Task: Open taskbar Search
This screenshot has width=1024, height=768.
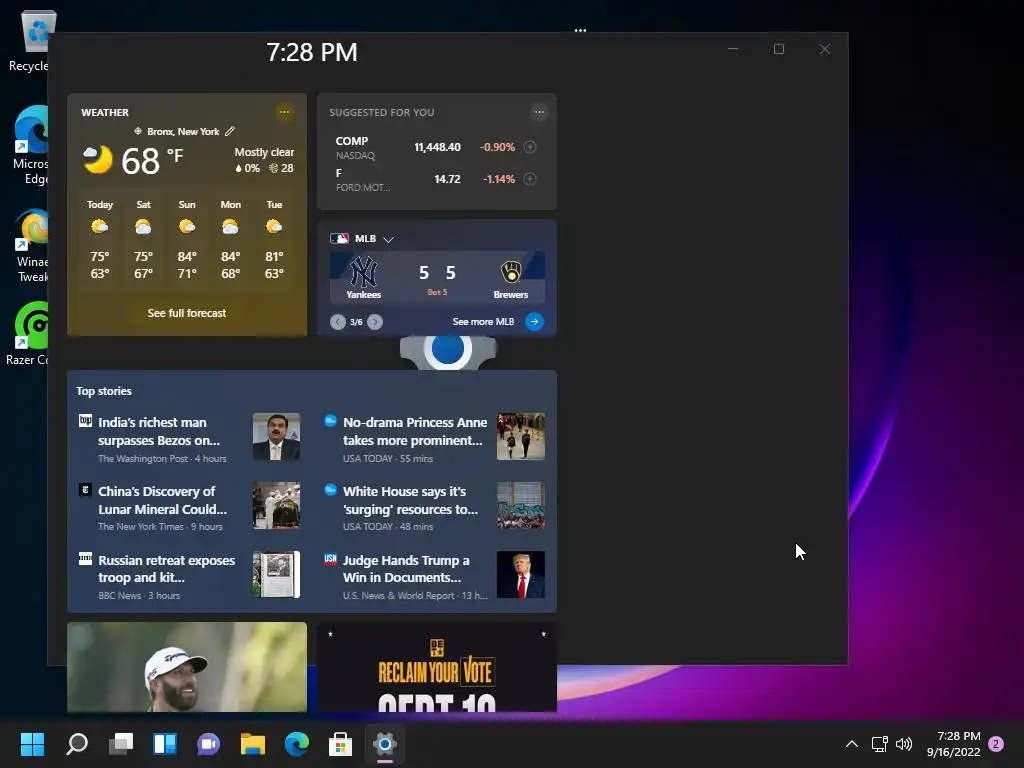Action: click(77, 744)
